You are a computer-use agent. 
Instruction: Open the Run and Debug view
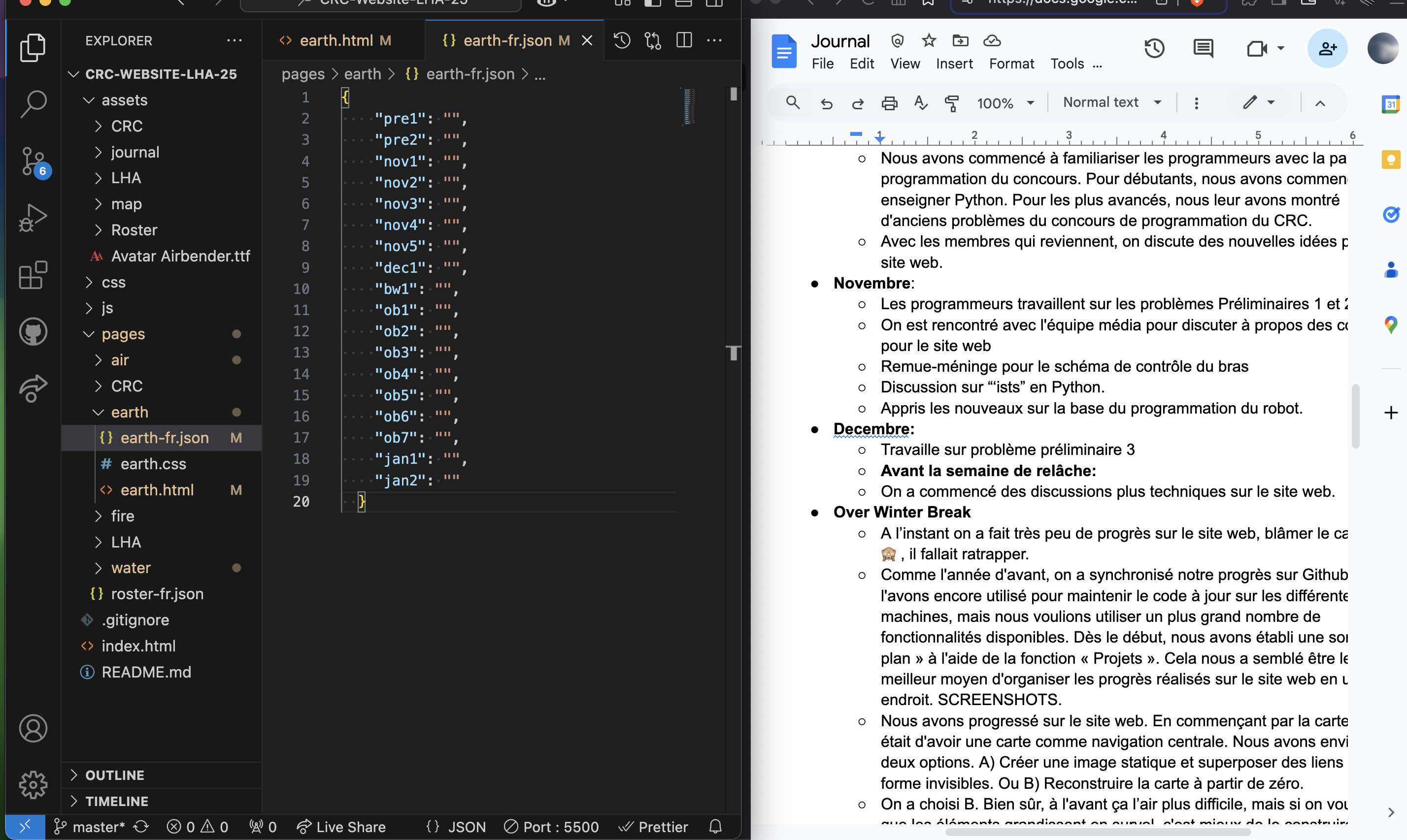33,217
